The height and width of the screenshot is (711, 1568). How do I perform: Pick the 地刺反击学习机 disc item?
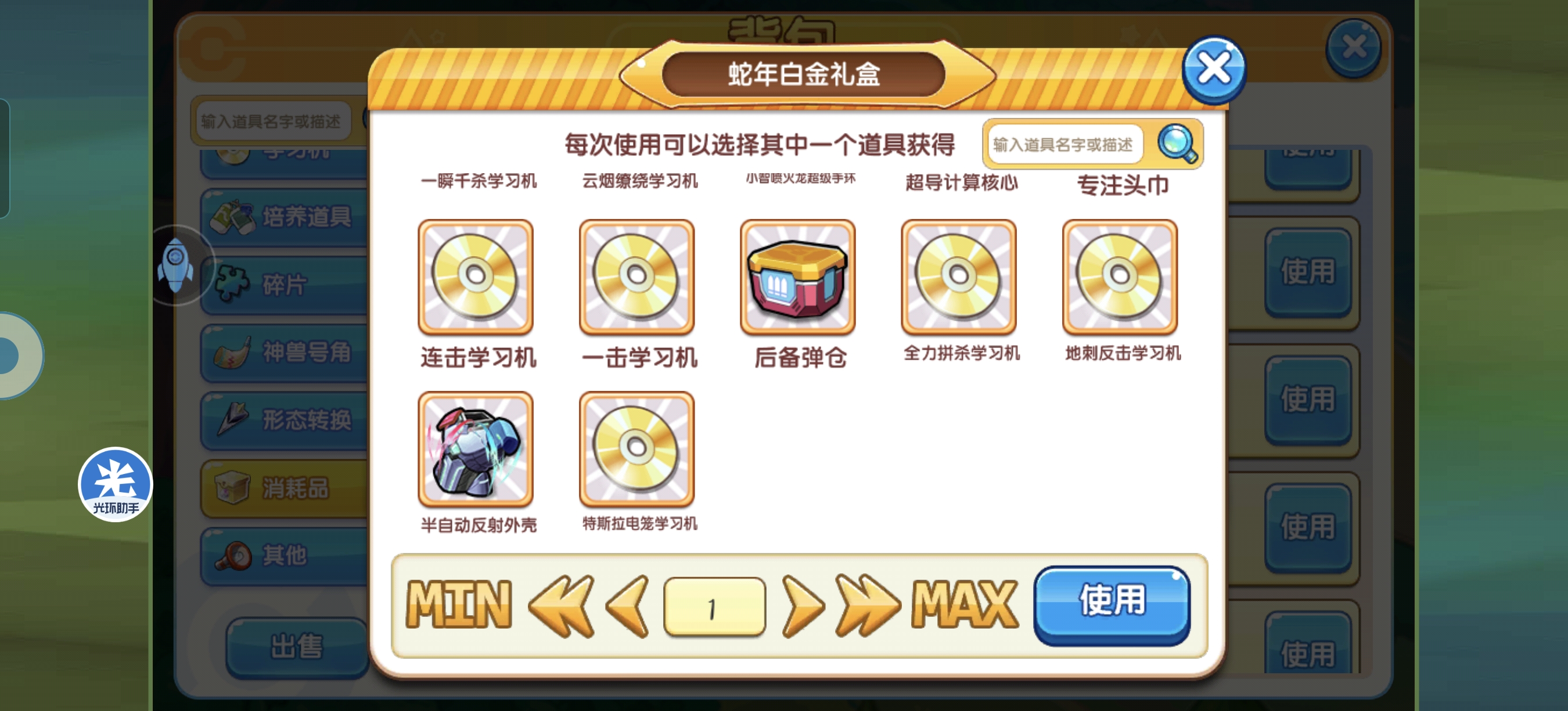click(1120, 277)
